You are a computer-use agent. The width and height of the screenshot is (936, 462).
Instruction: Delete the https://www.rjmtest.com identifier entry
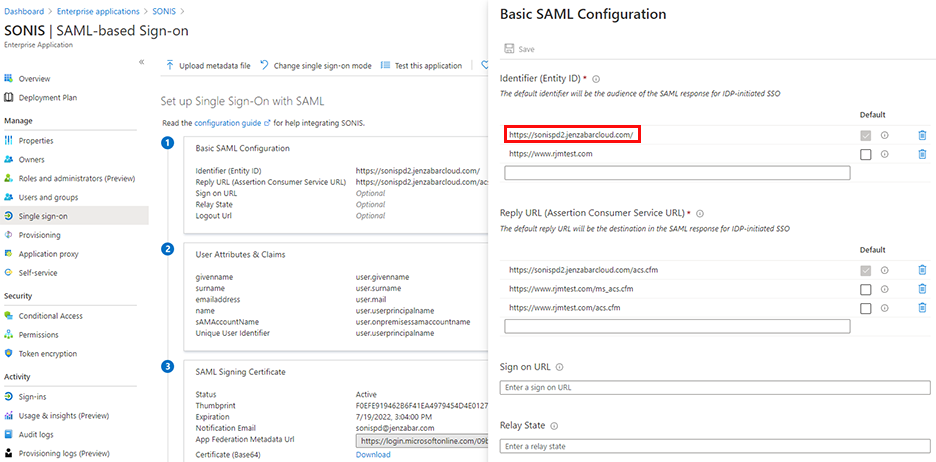pos(922,154)
